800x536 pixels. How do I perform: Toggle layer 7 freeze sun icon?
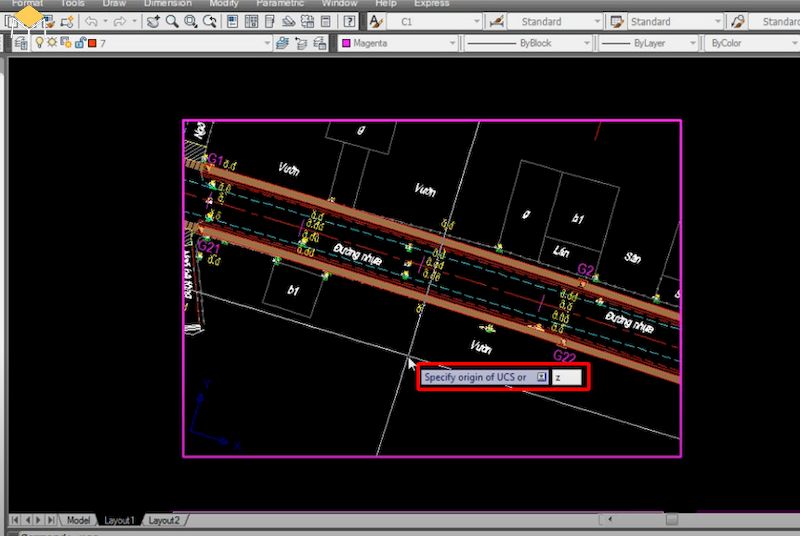pyautogui.click(x=52, y=43)
